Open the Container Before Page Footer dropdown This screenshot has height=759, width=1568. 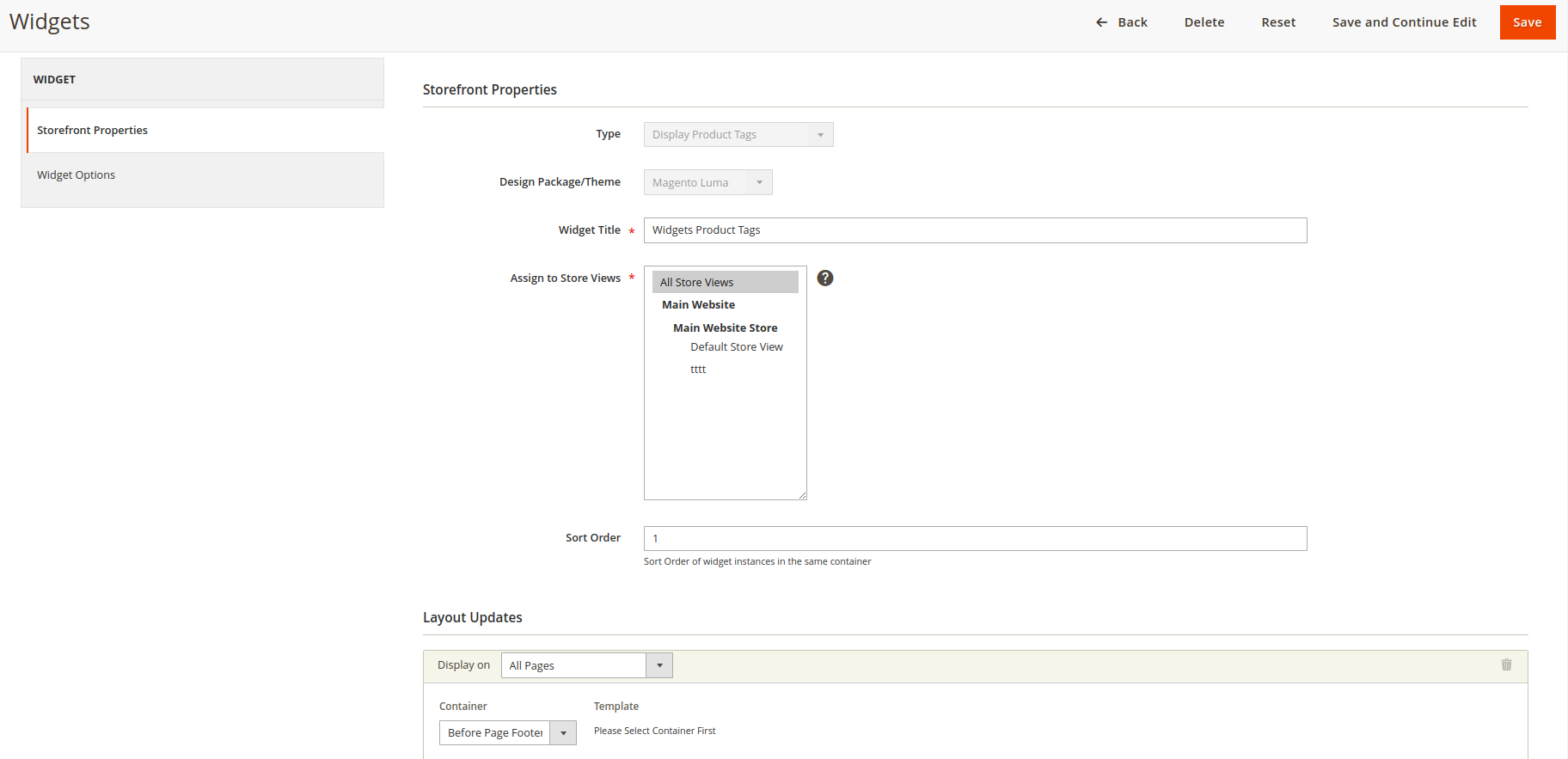(x=507, y=732)
